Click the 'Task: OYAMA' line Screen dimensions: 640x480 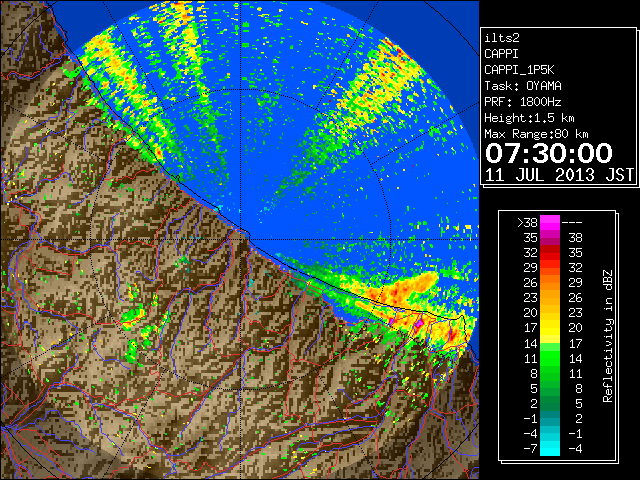(523, 86)
